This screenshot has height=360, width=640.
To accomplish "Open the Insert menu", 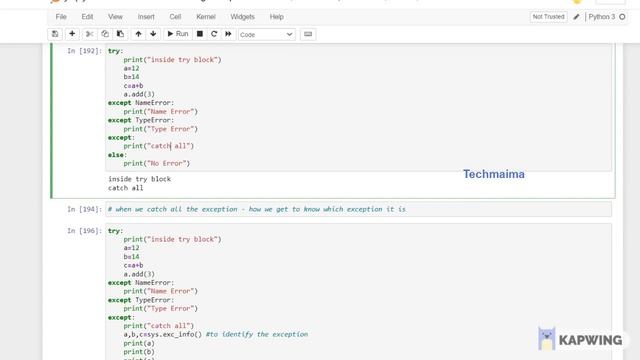I will (146, 17).
